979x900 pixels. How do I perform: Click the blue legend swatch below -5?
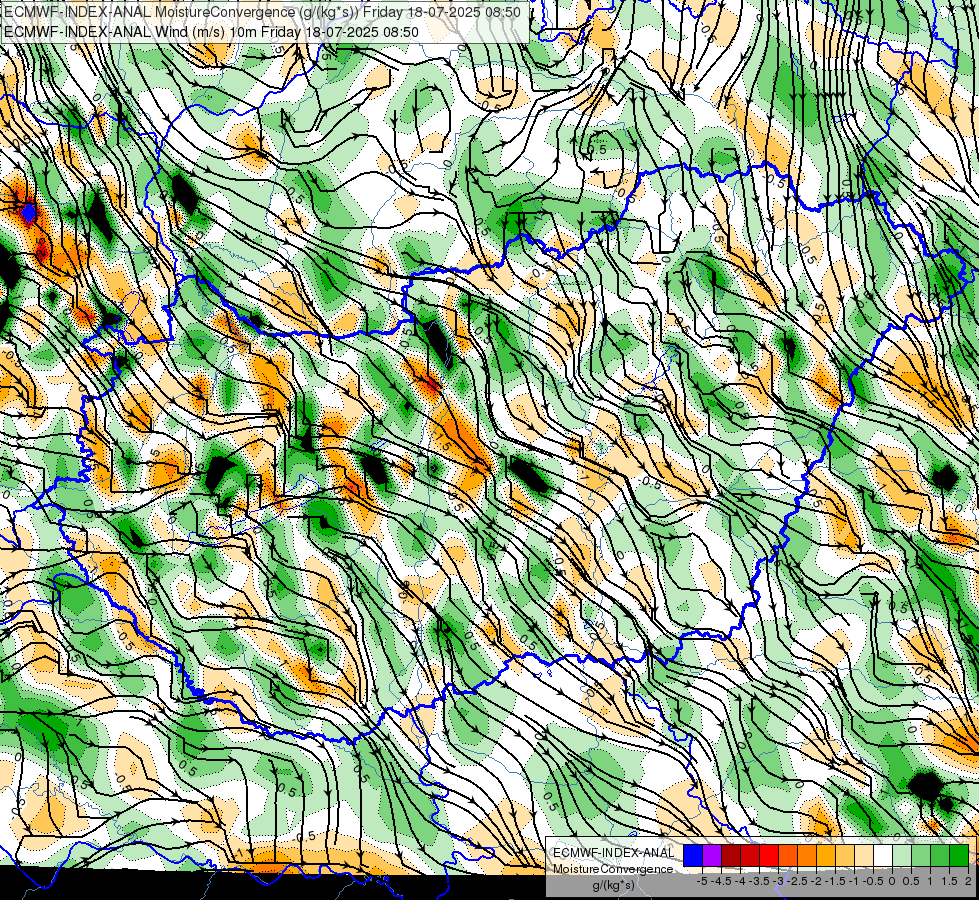click(693, 855)
